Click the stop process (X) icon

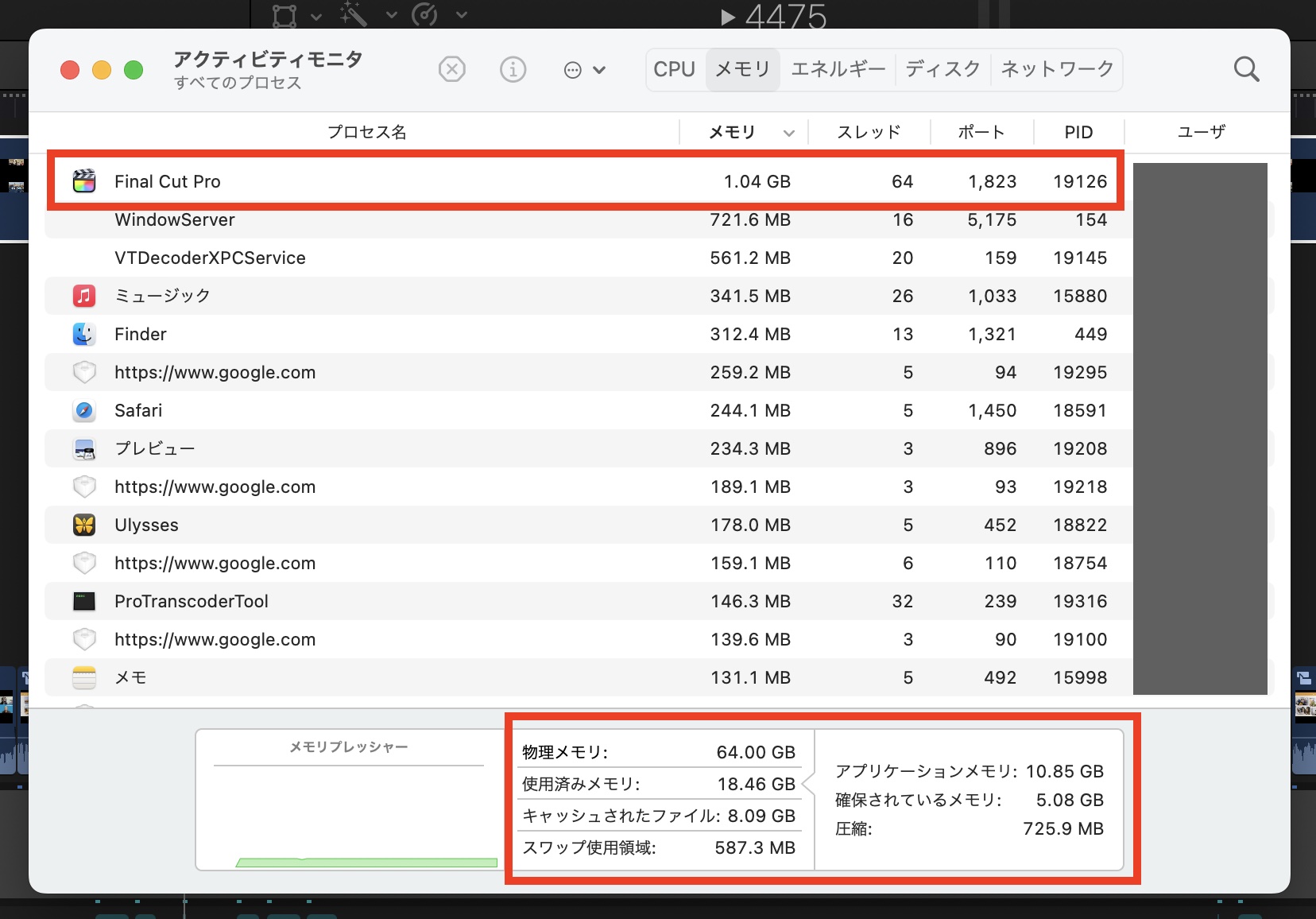tap(451, 70)
